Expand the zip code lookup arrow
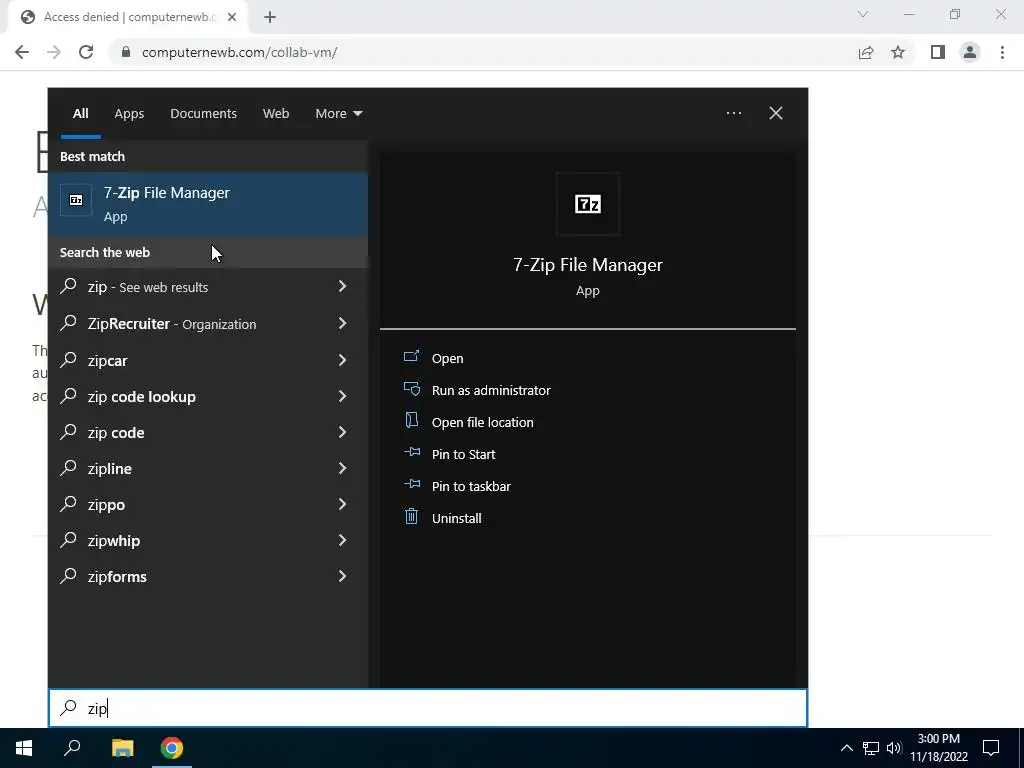Viewport: 1024px width, 768px height. click(x=342, y=396)
